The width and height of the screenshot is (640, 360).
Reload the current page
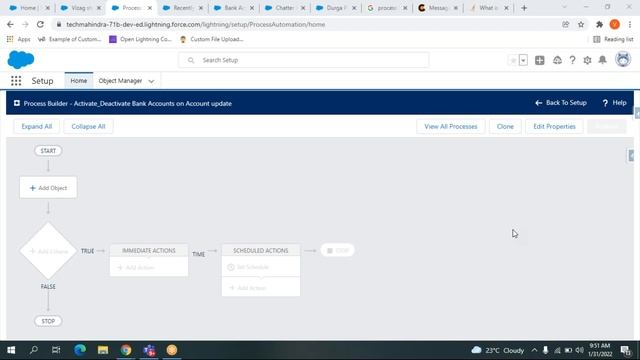click(x=40, y=24)
